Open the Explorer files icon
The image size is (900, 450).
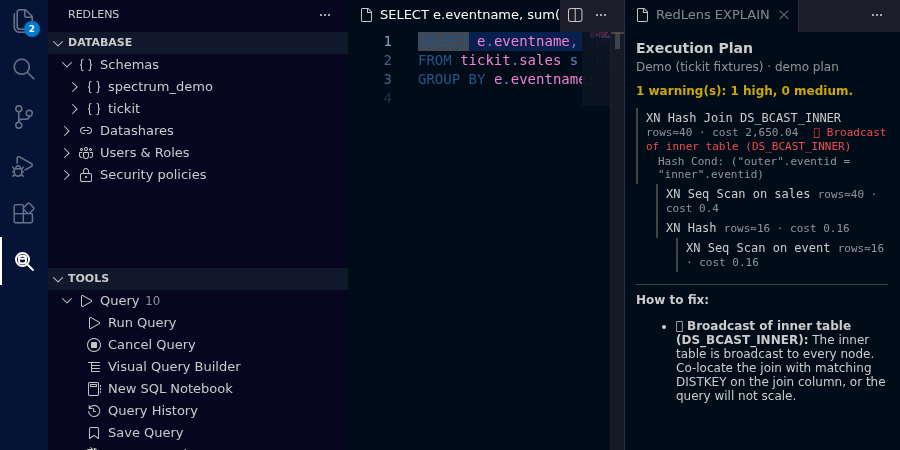24,21
